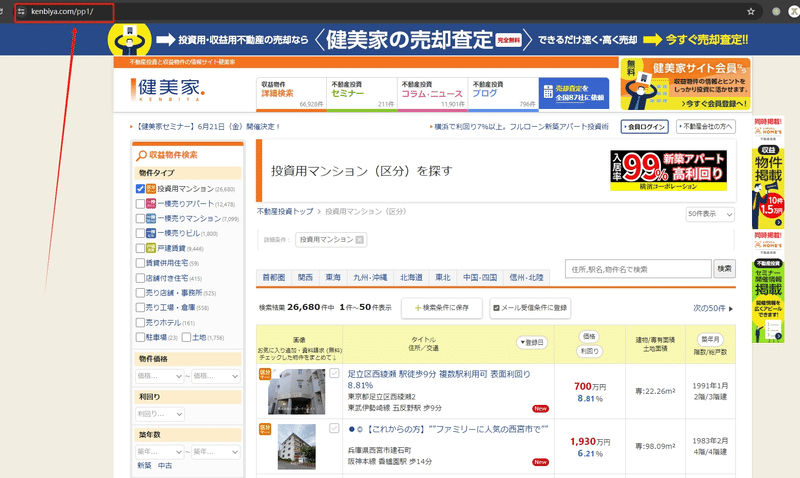Viewport: 800px width, 478px height.
Task: Expand the 利回り dropdown
Action: [x=160, y=414]
